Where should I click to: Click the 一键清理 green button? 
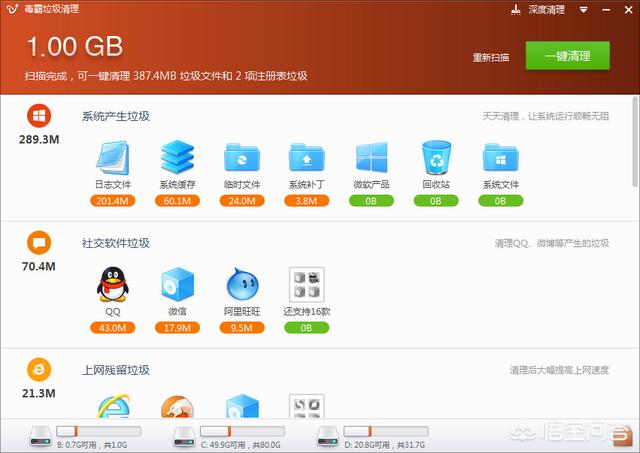click(568, 56)
